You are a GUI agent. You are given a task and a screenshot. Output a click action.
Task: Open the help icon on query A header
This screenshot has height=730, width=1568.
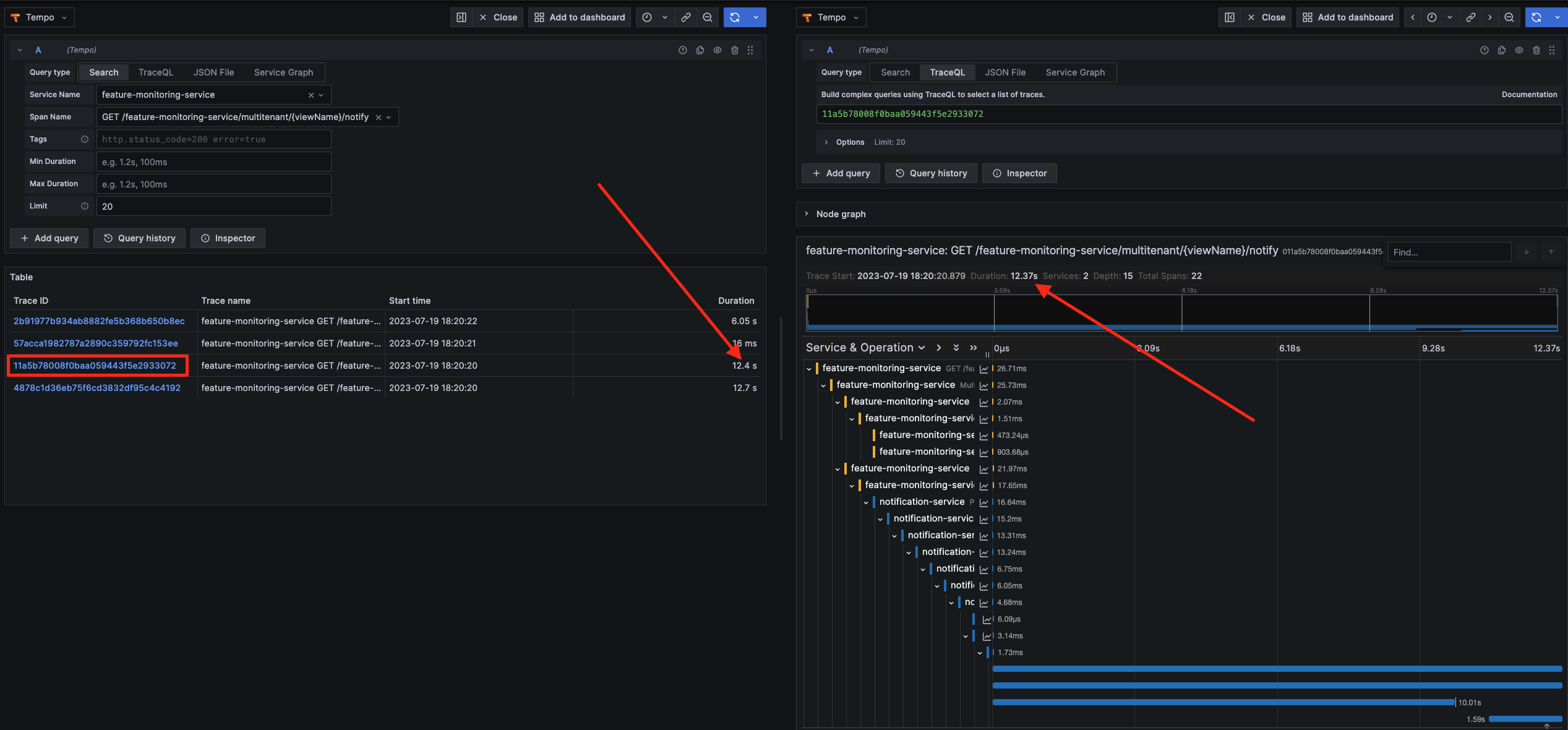(x=682, y=50)
